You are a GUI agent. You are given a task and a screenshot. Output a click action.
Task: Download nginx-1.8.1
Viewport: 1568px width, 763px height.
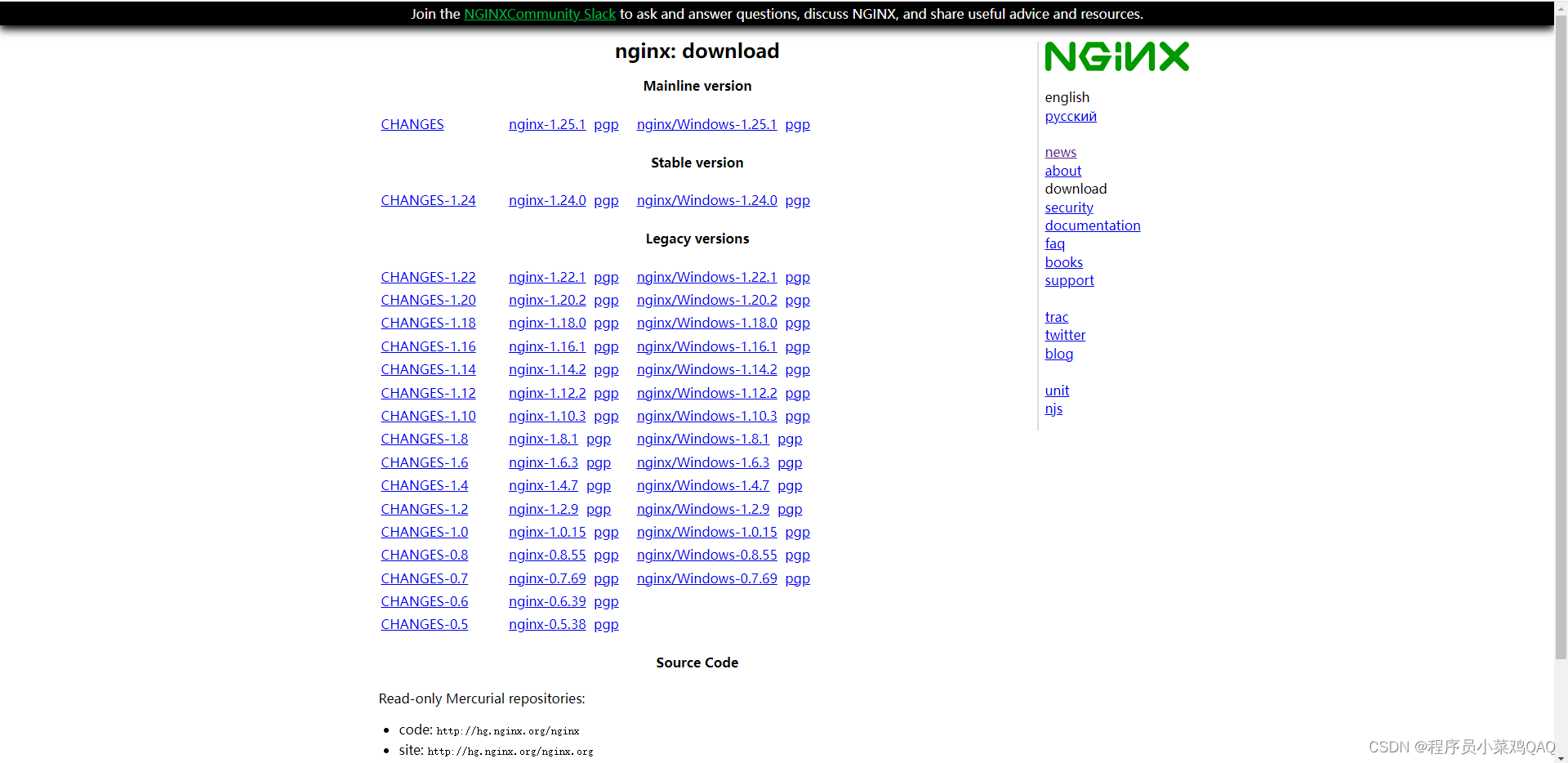pyautogui.click(x=543, y=439)
